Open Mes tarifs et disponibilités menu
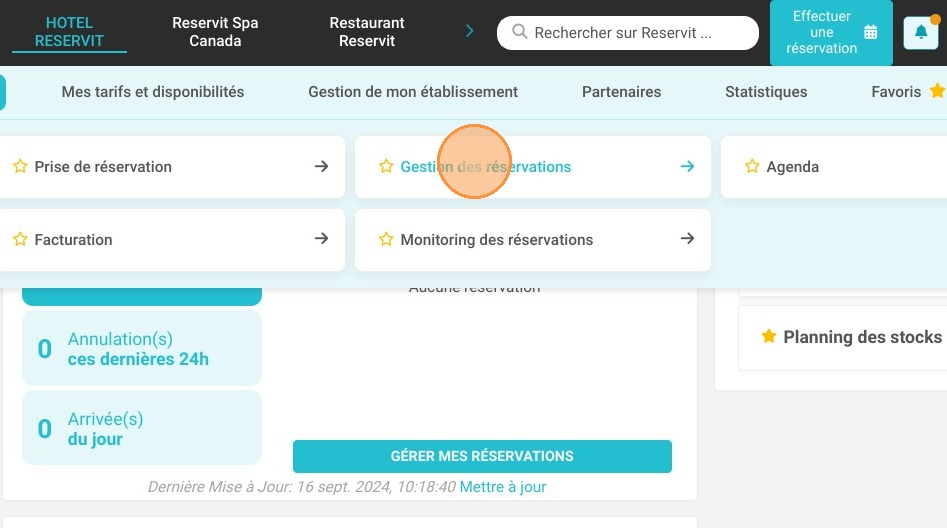The image size is (947, 528). [x=153, y=92]
